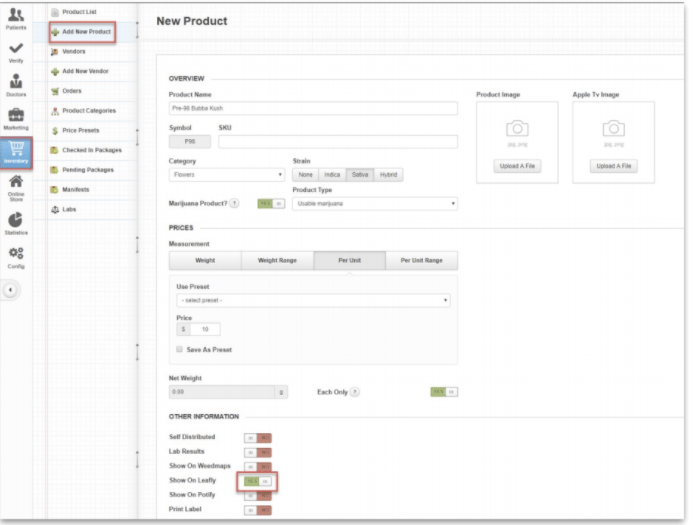694x525 pixels.
Task: Open the Patients section icon
Action: [16, 15]
